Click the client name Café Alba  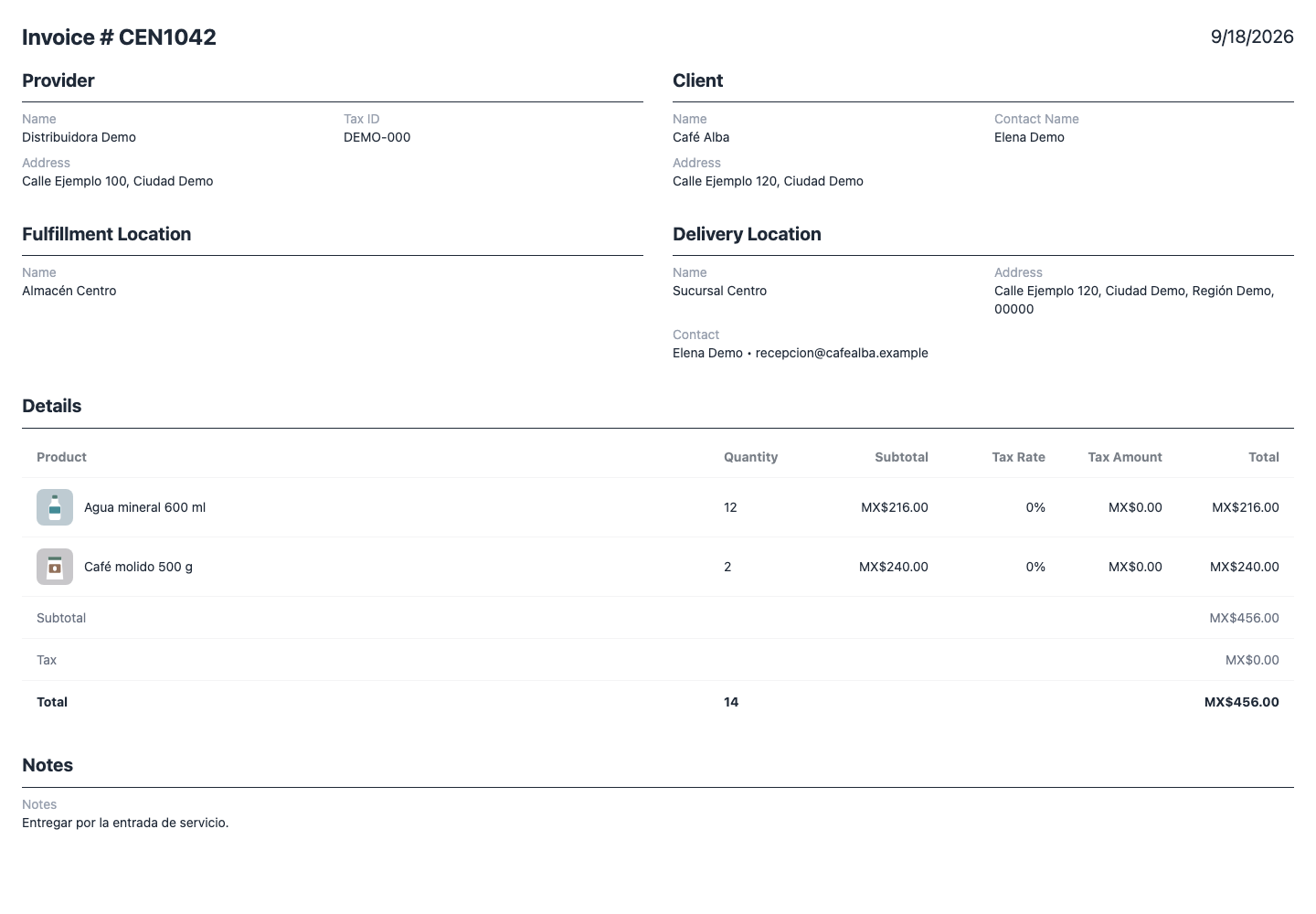tap(701, 137)
